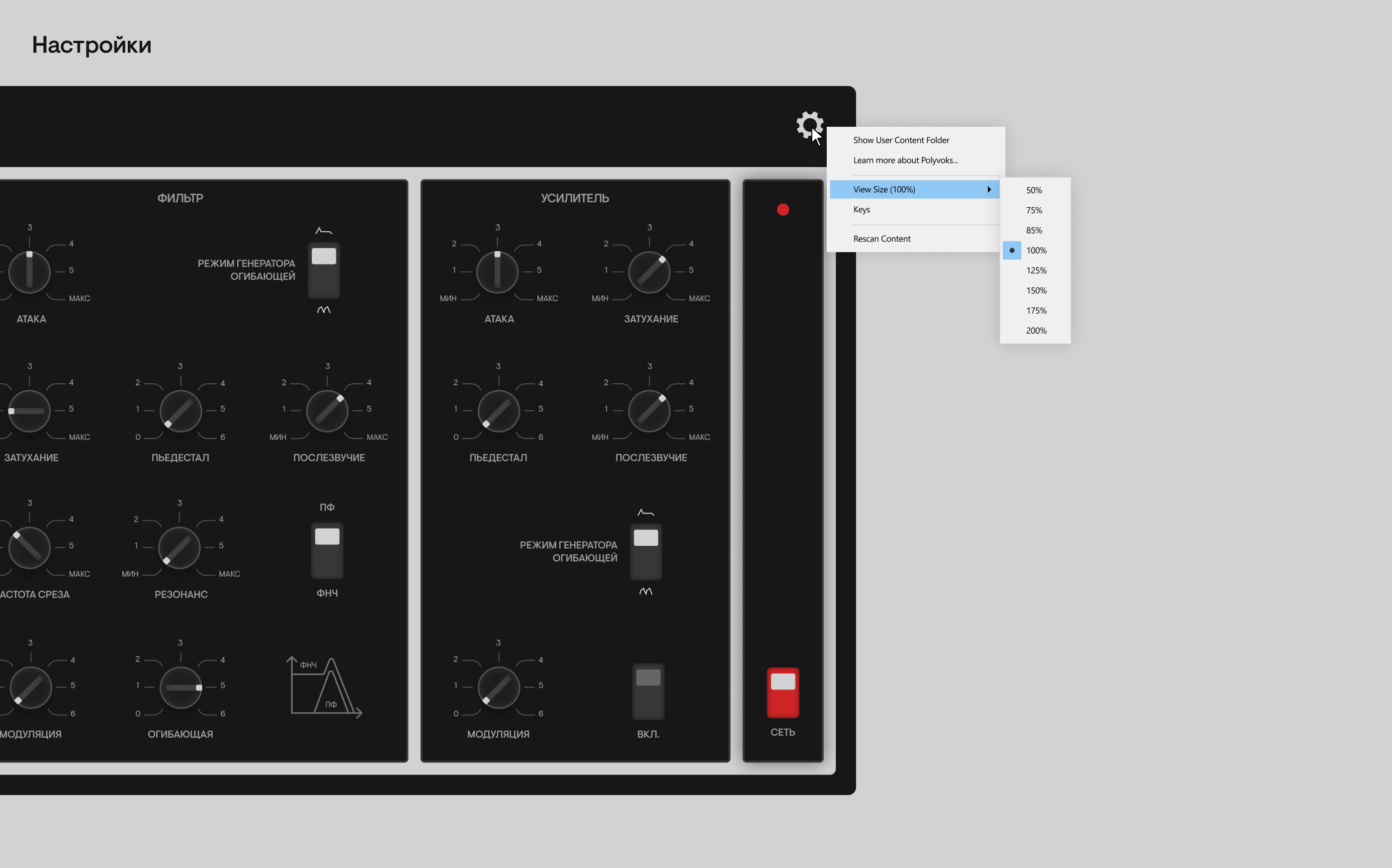Click Rescan Content menu entry
This screenshot has width=1392, height=868.
click(882, 238)
